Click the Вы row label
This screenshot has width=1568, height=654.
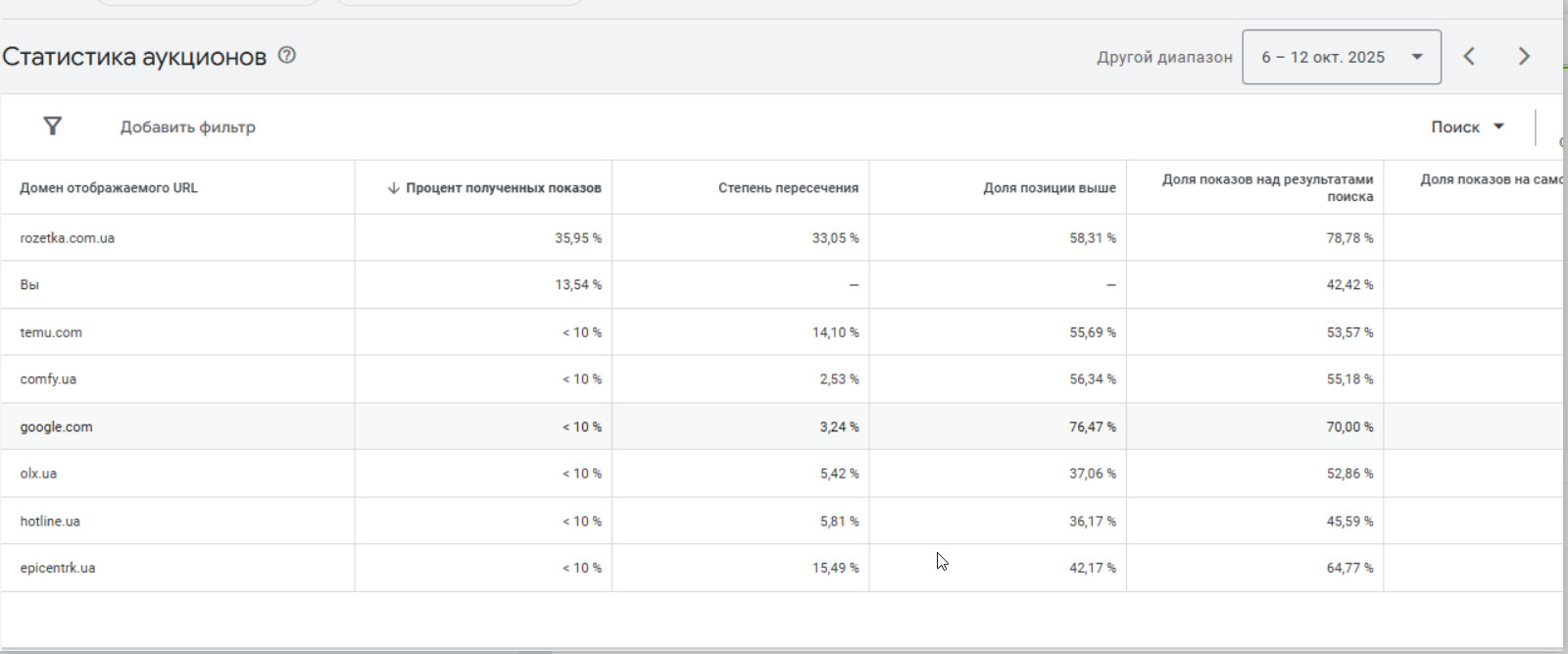[x=29, y=285]
